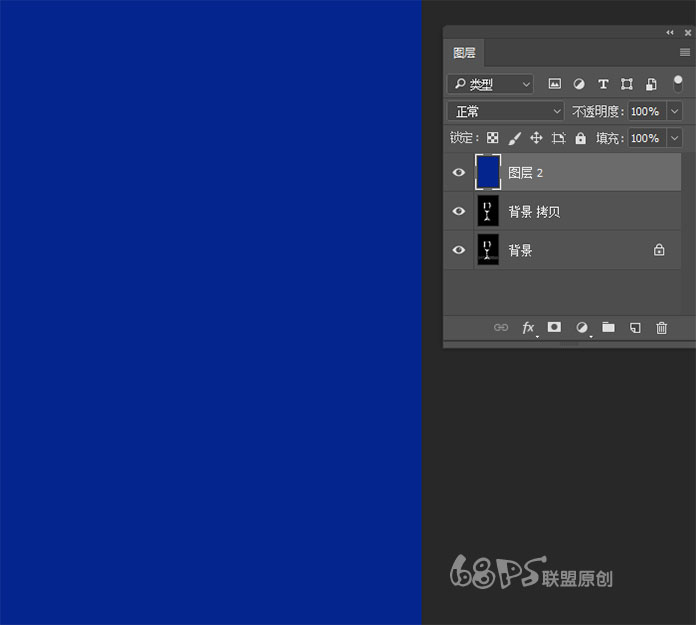Turn the layer filtering switch on or off
The height and width of the screenshot is (625, 696).
click(678, 85)
